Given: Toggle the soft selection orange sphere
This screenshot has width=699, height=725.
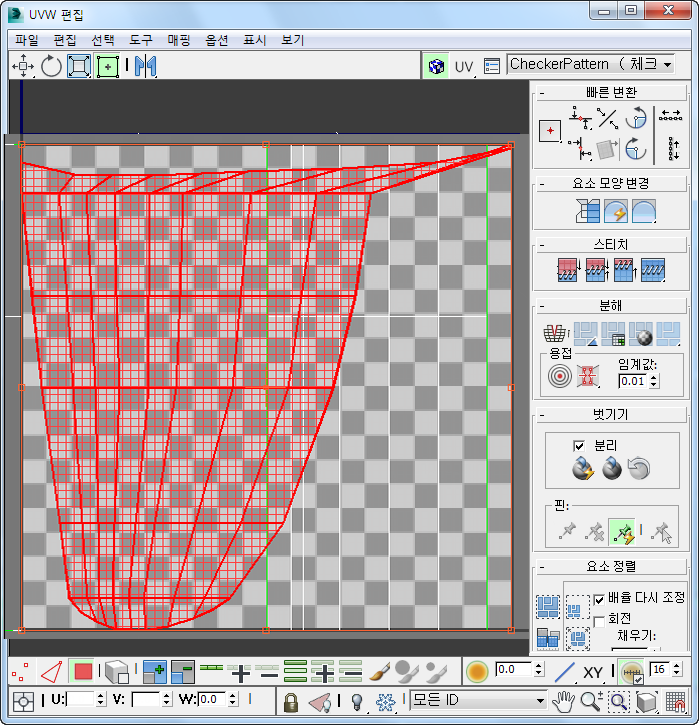Looking at the screenshot, I should pos(477,672).
